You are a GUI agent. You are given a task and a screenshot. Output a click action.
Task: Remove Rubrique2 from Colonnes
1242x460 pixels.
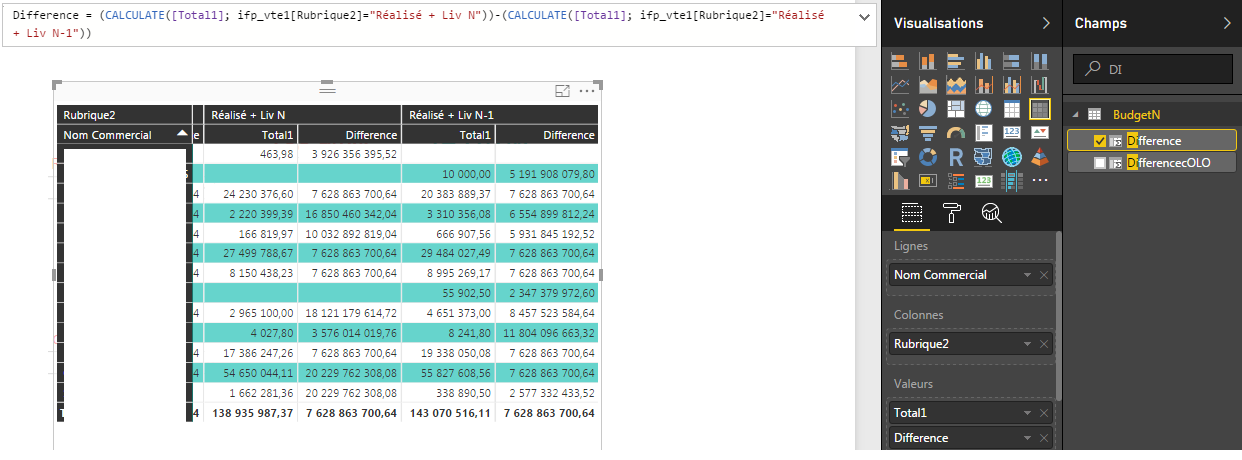point(1044,343)
